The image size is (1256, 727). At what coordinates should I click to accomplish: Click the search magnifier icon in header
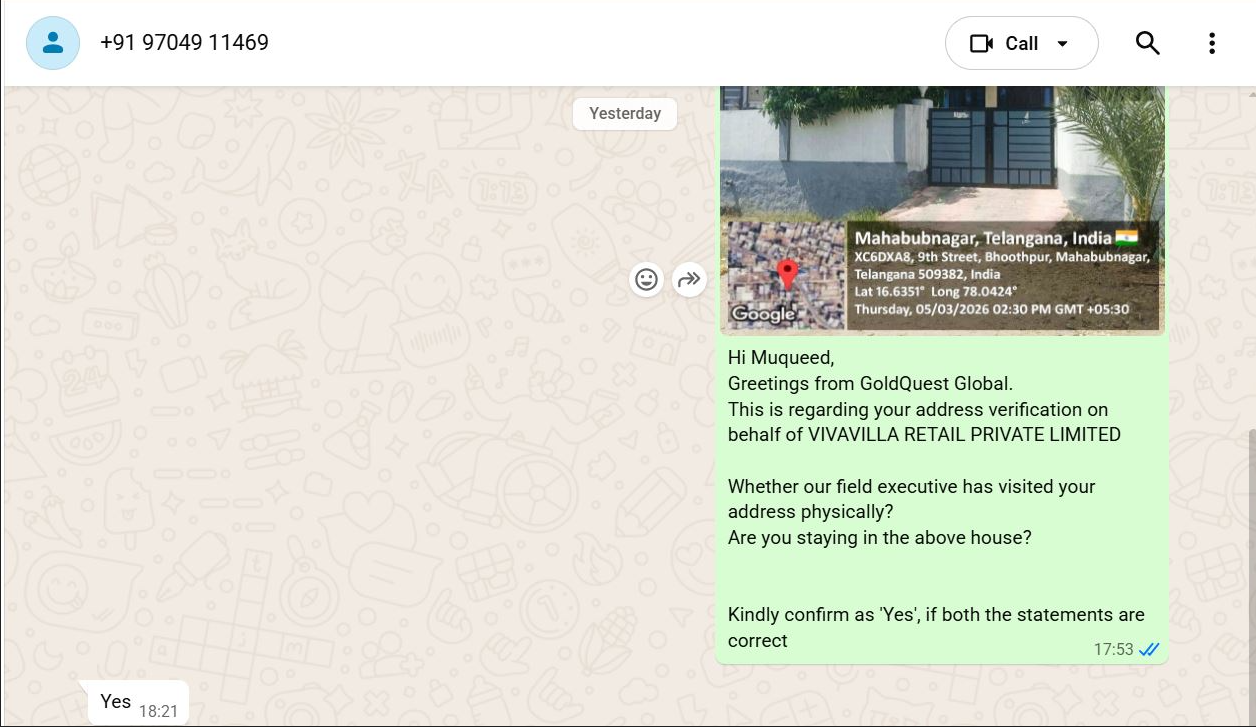(1147, 43)
